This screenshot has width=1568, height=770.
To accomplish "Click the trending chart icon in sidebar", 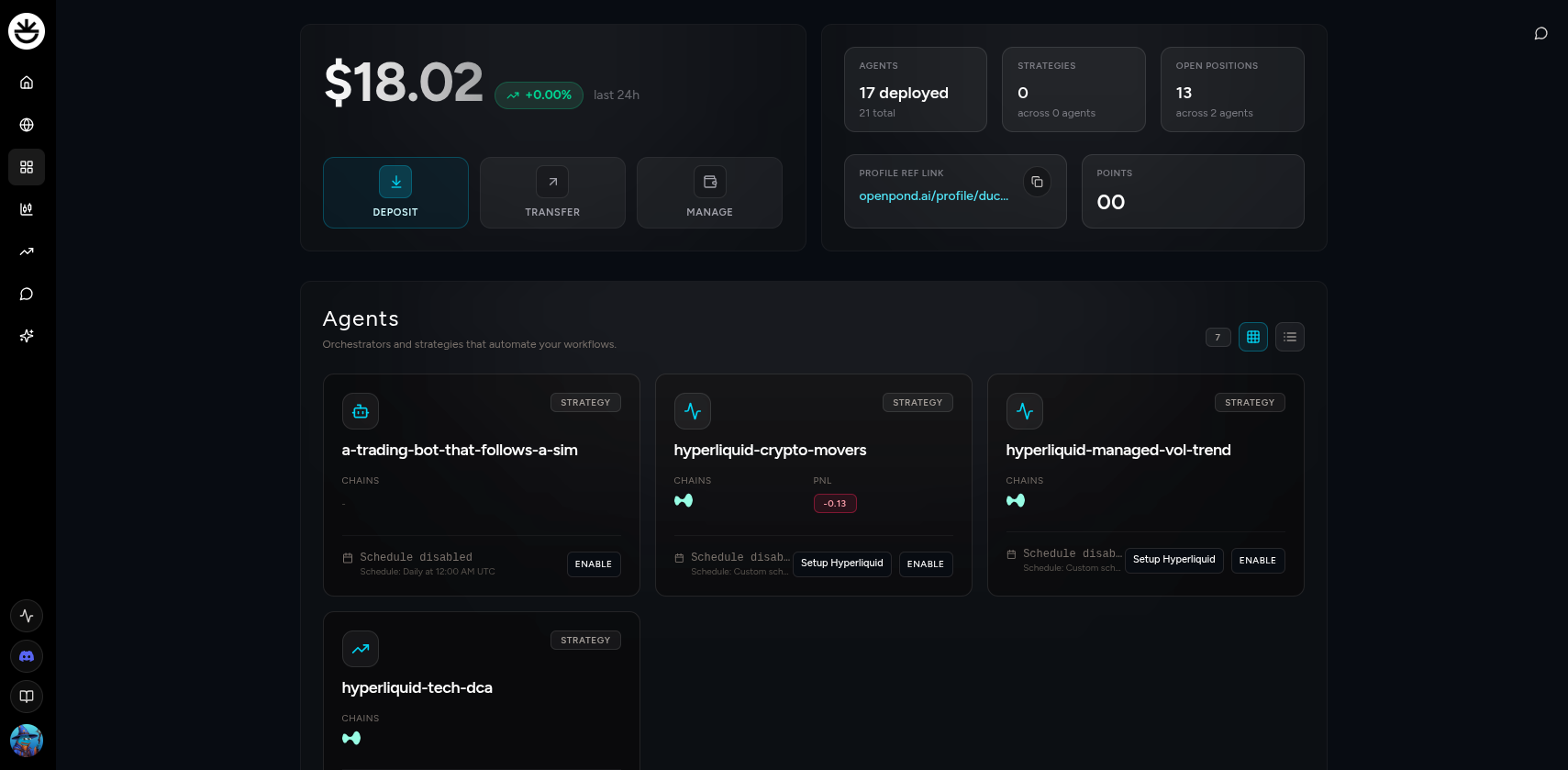I will tap(27, 251).
